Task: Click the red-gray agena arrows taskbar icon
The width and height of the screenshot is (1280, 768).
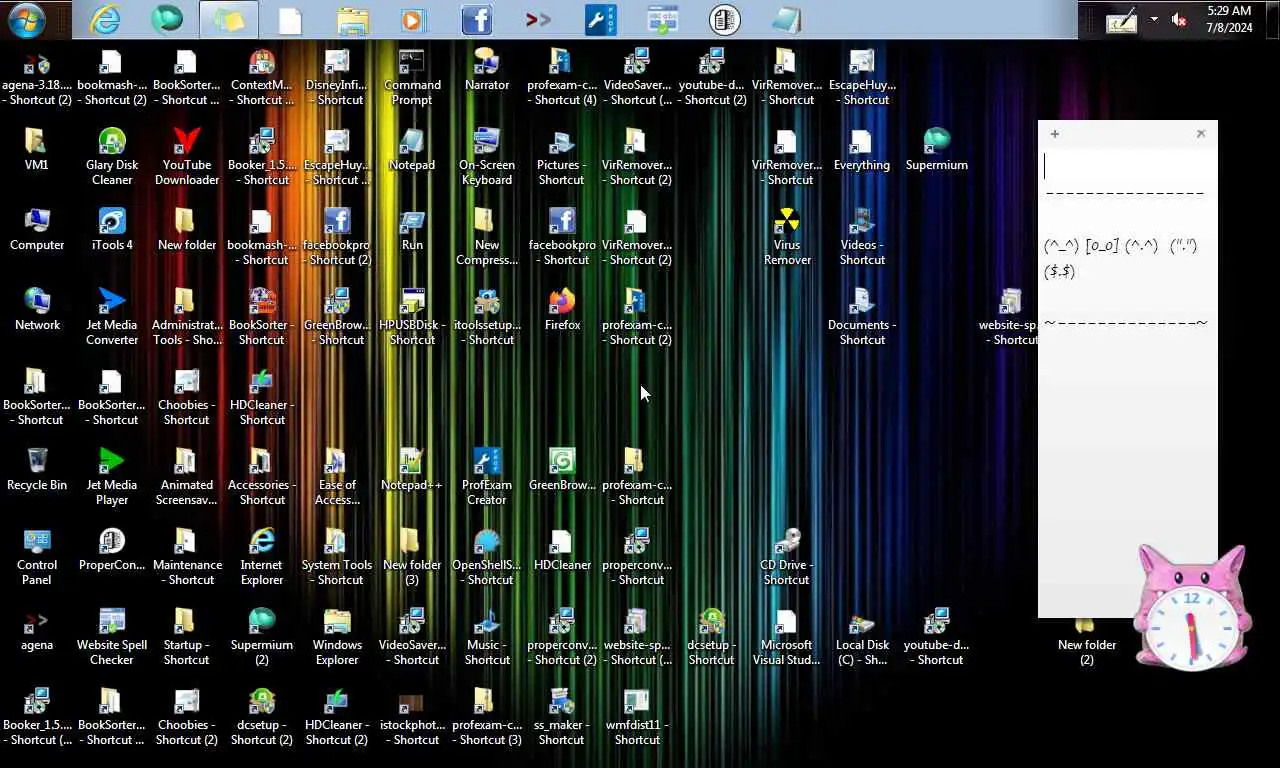Action: [538, 20]
